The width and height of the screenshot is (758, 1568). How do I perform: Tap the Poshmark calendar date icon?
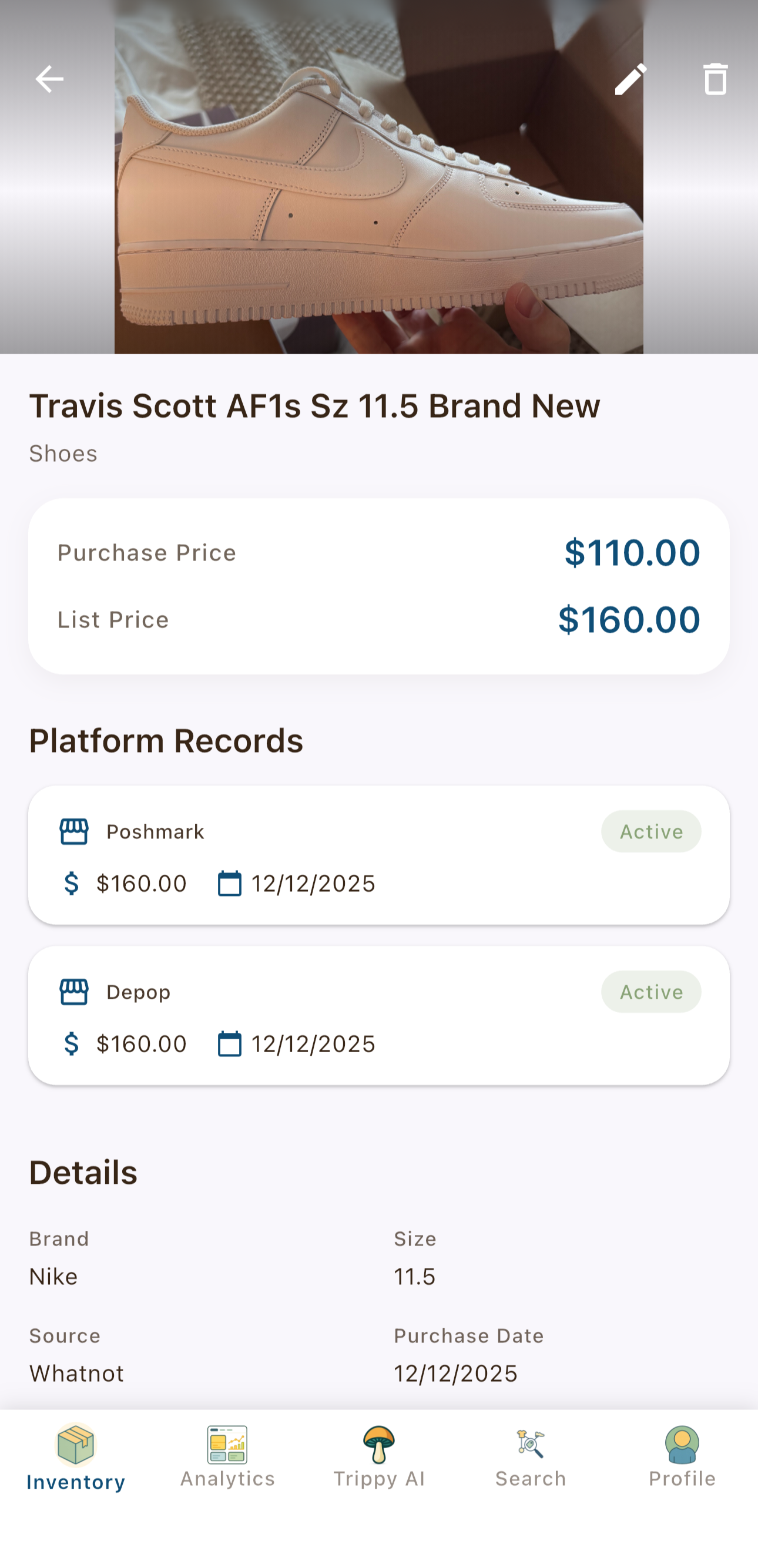230,884
